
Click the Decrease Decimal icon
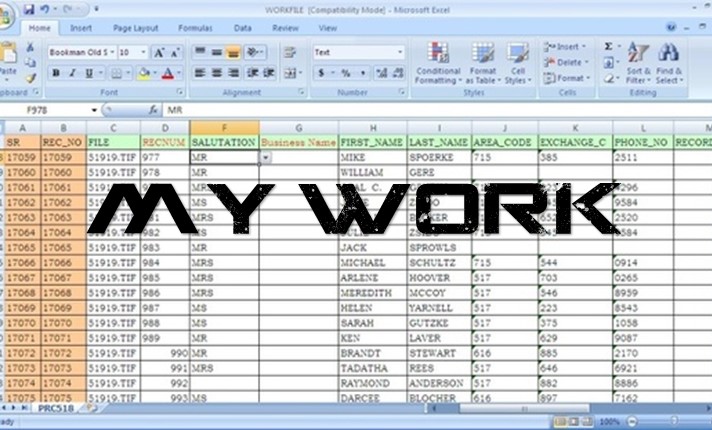[398, 73]
